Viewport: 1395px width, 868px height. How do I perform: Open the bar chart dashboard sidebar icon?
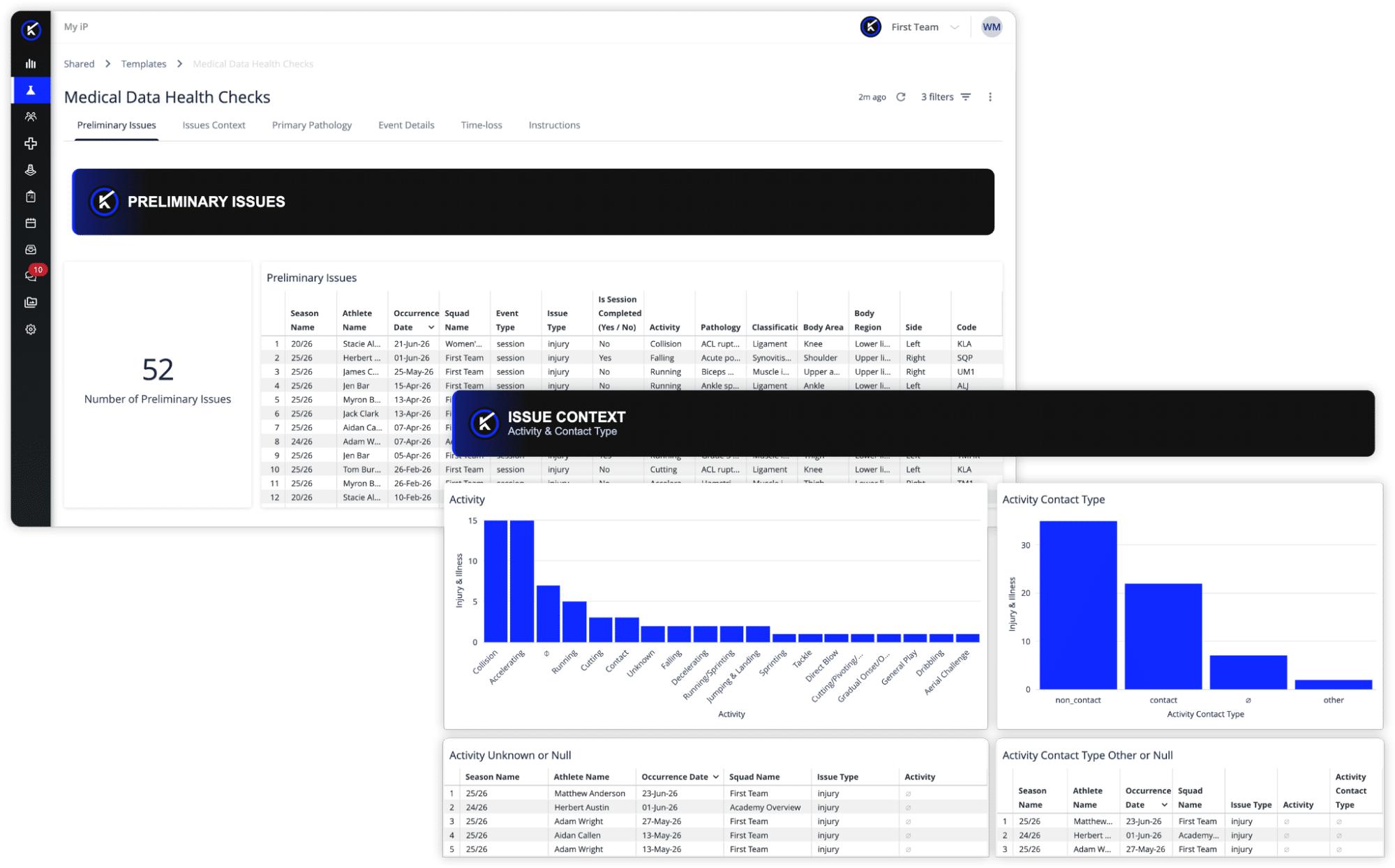(x=31, y=63)
